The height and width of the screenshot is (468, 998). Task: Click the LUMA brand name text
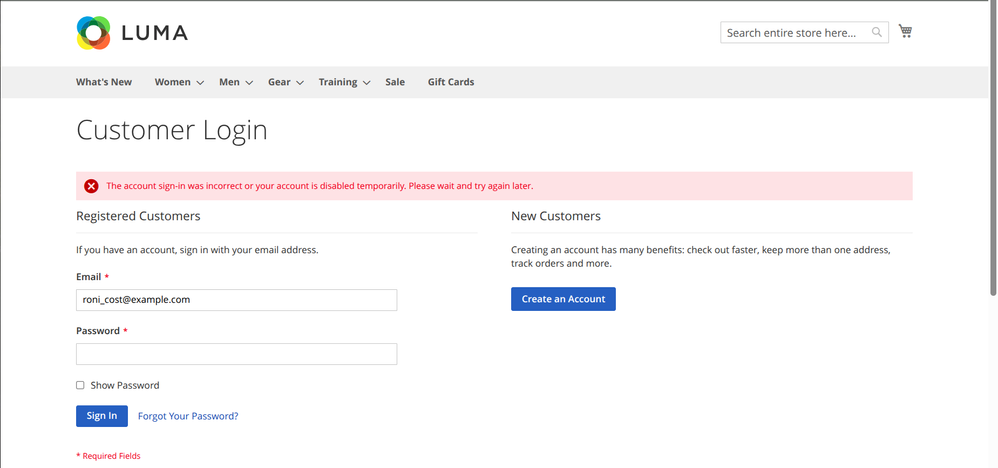[x=154, y=33]
